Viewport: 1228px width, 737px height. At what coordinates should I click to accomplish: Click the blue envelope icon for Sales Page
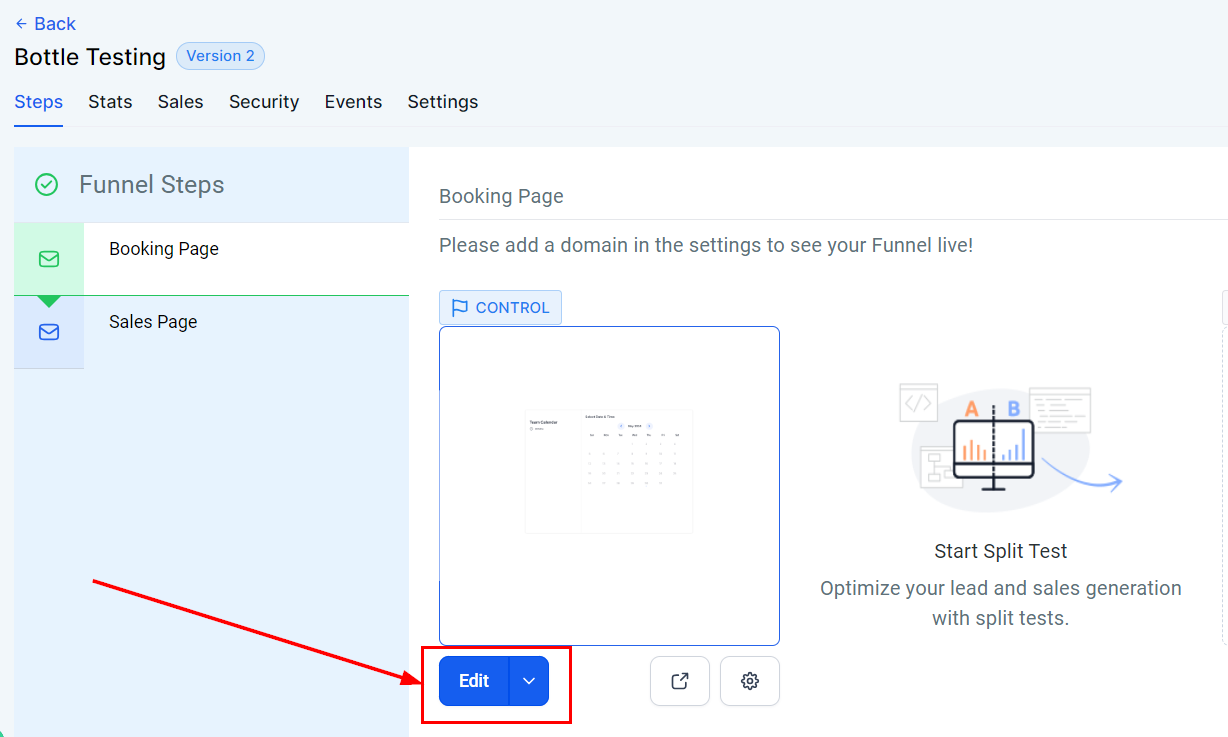pyautogui.click(x=49, y=332)
